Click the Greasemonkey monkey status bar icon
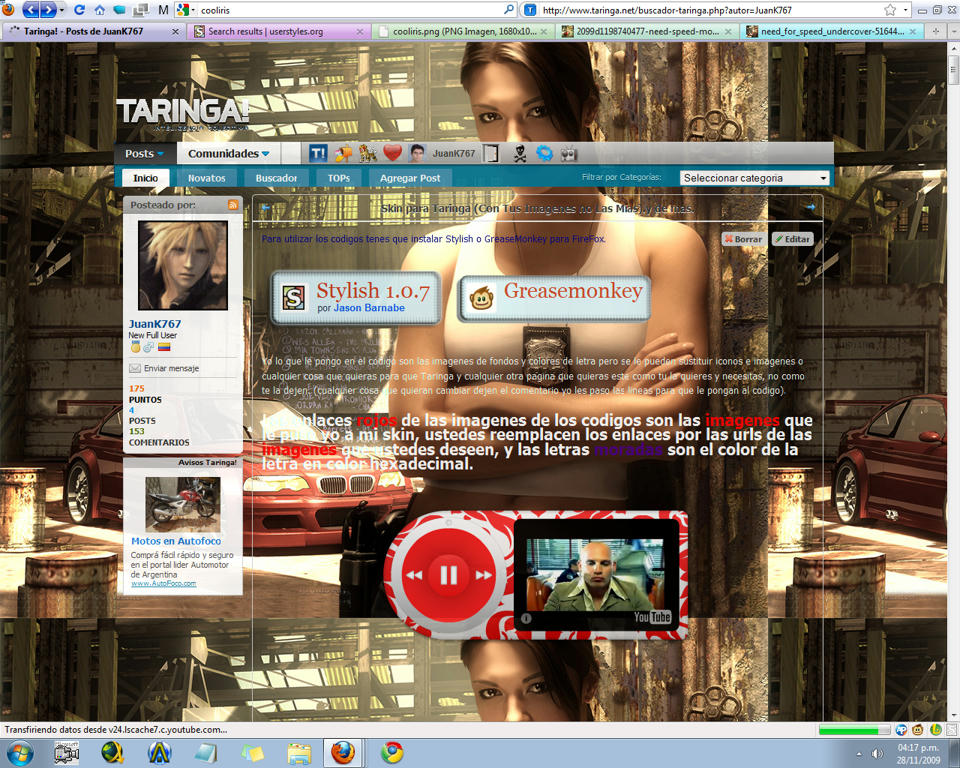 (918, 729)
